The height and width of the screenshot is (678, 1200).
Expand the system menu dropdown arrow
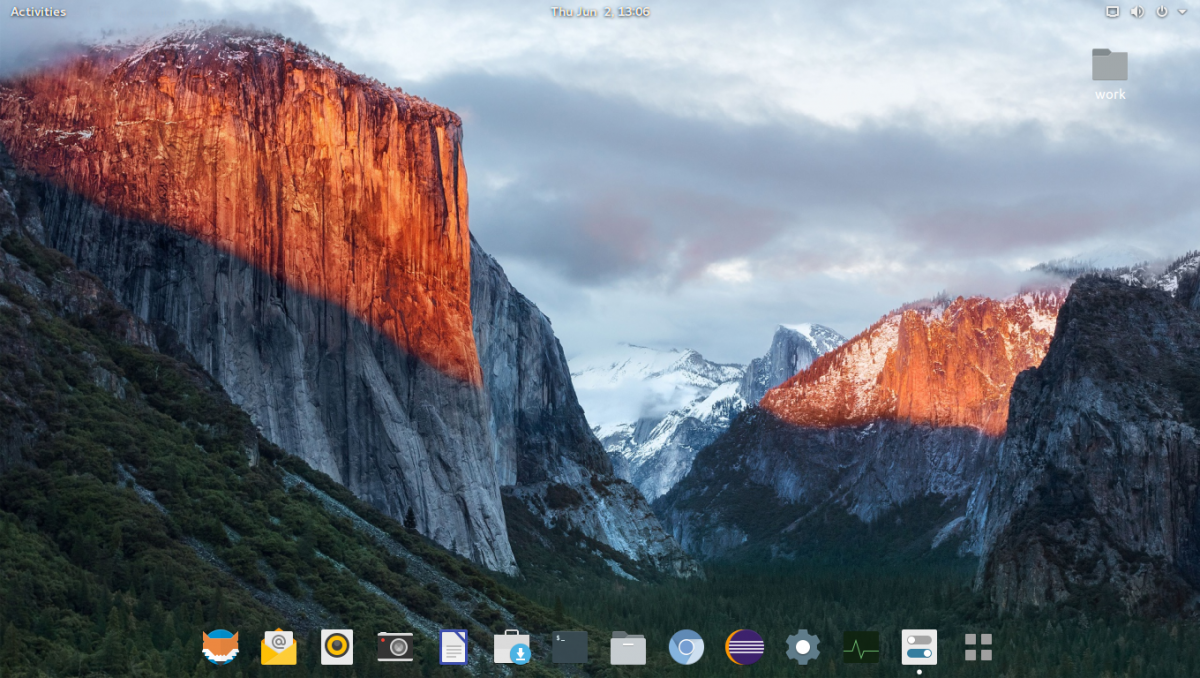tap(1183, 12)
